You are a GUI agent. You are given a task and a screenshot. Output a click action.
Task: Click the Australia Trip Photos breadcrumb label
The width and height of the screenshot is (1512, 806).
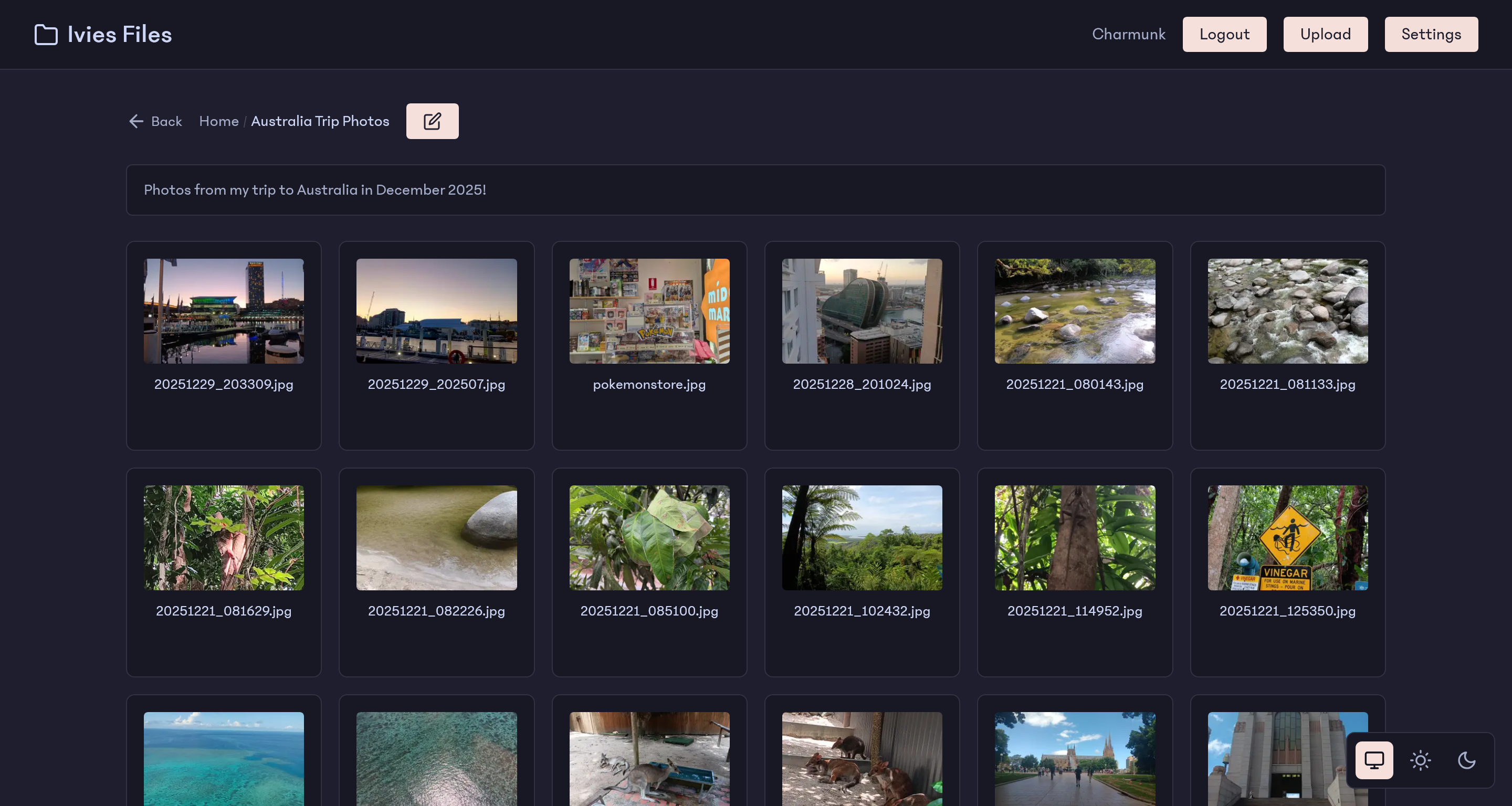pyautogui.click(x=320, y=121)
